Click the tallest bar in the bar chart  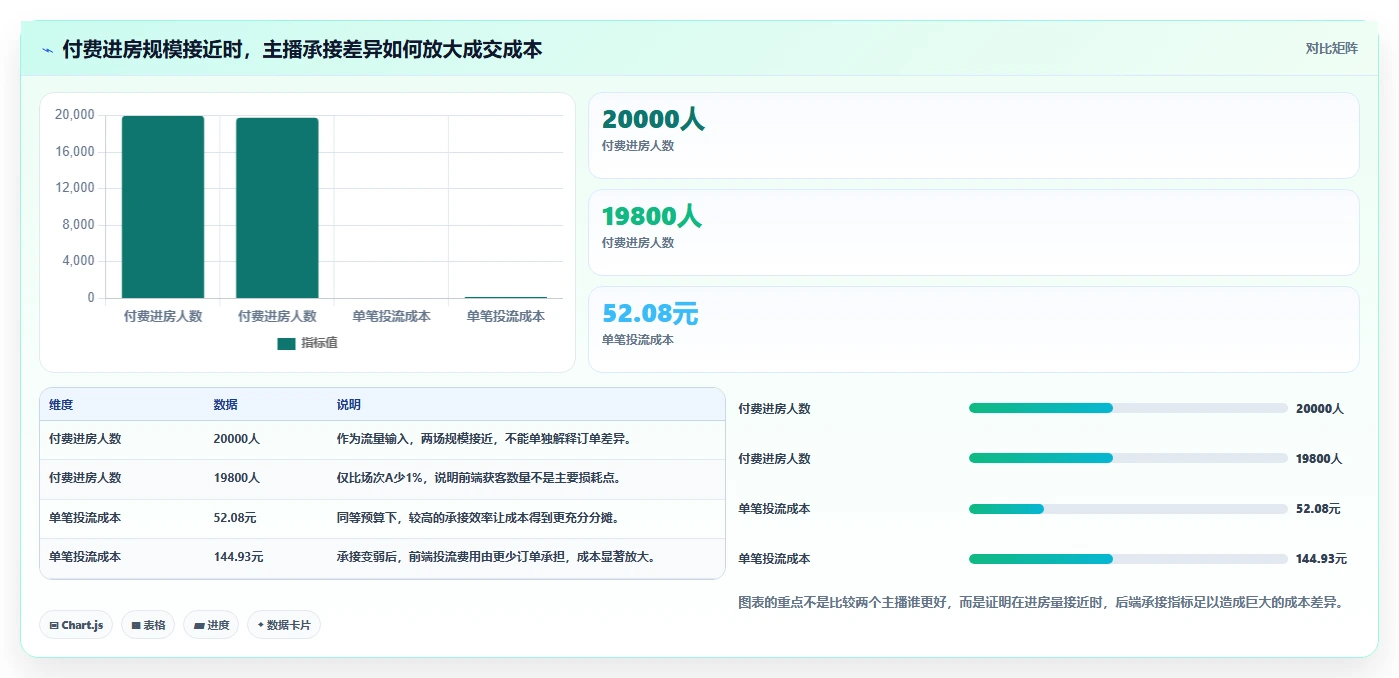point(163,207)
